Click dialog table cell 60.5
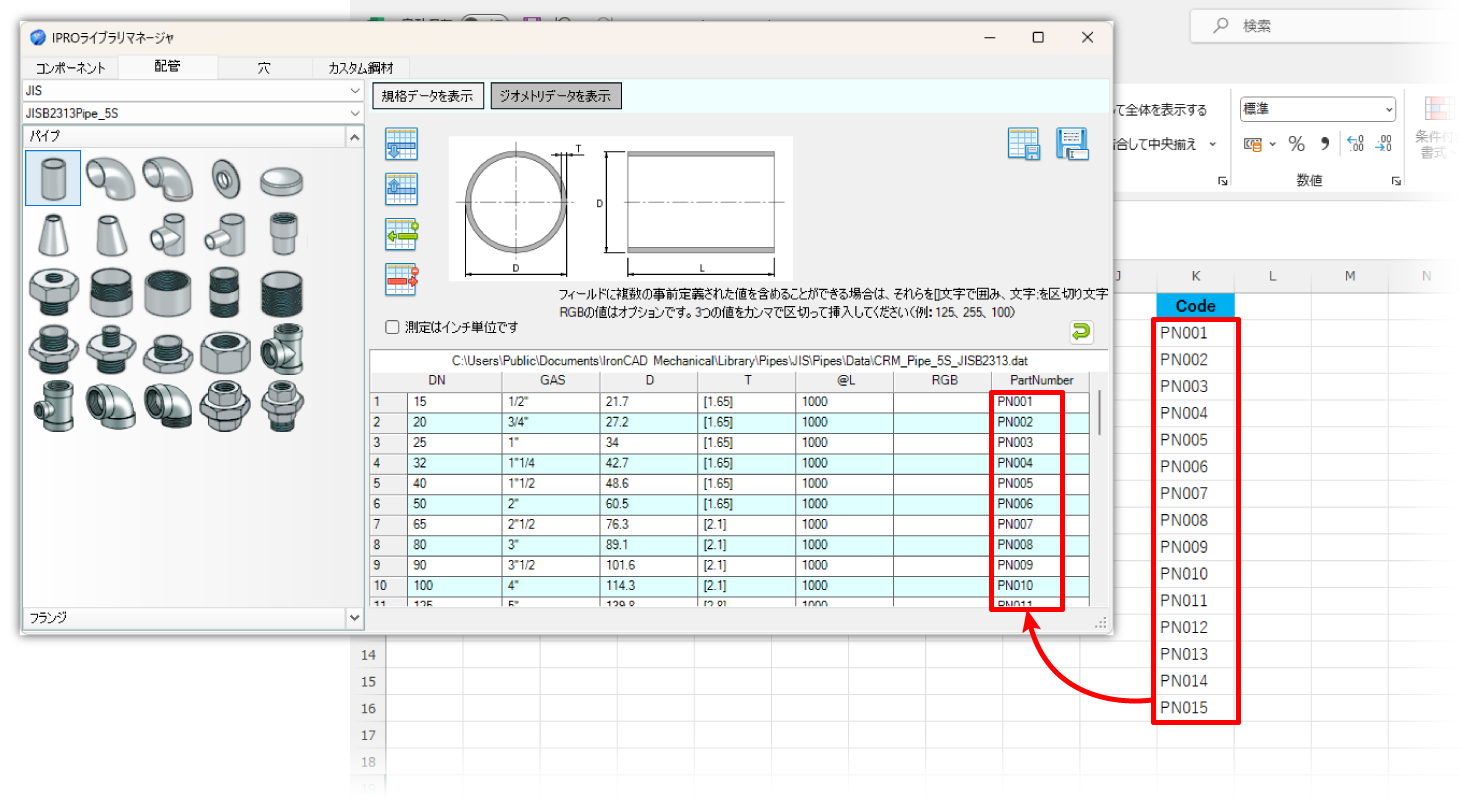 tap(649, 503)
